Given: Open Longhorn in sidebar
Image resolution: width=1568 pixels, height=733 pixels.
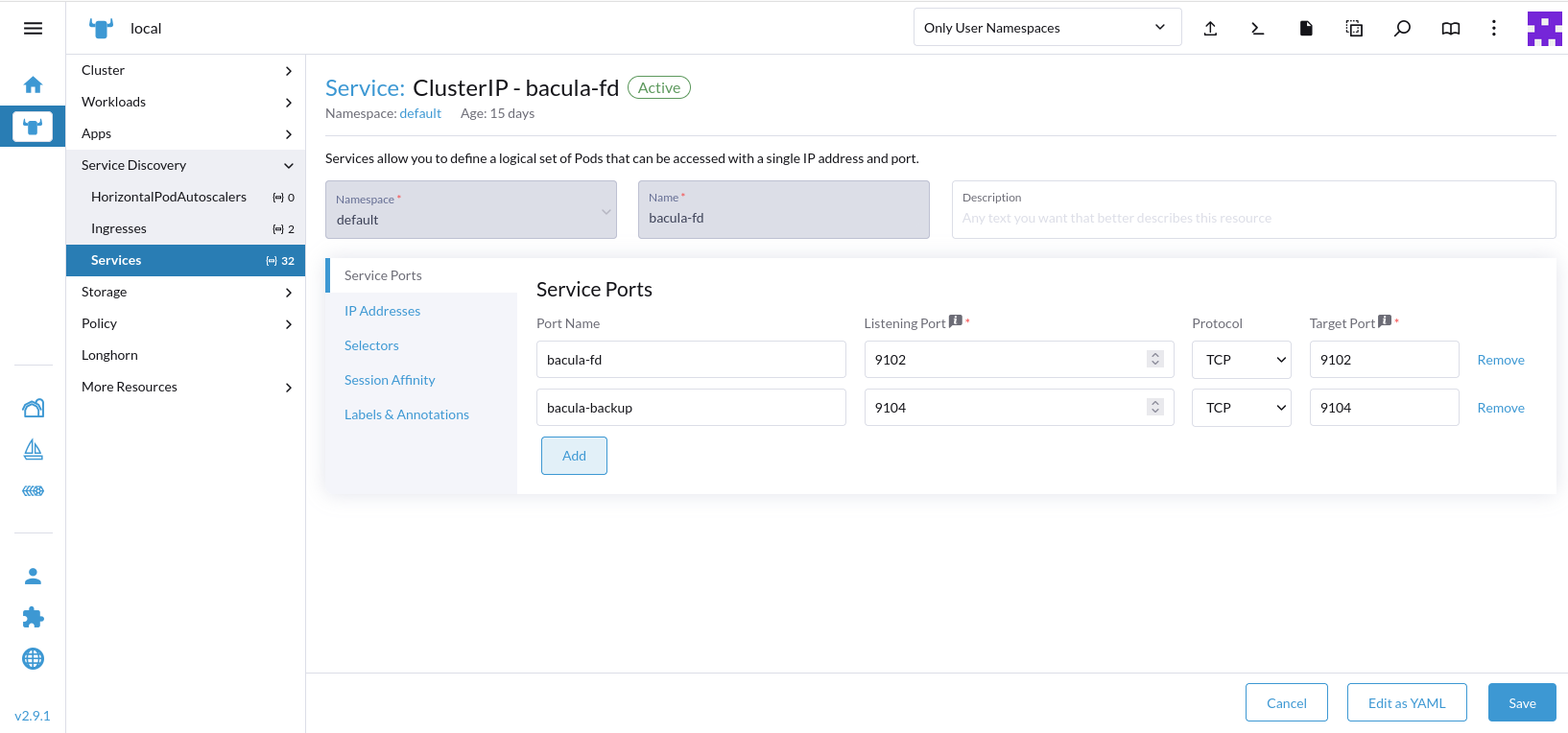Looking at the screenshot, I should coord(185,355).
